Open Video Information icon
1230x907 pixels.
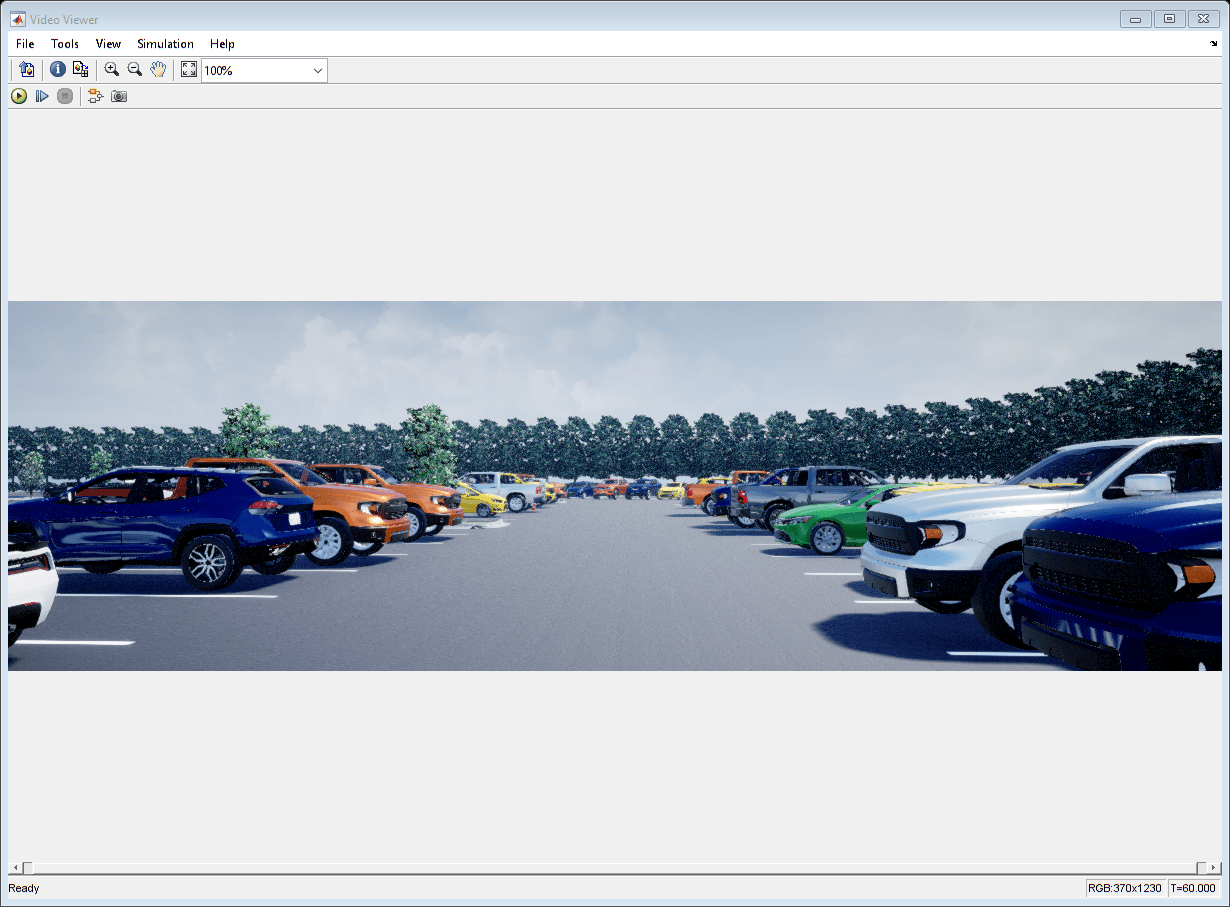click(x=57, y=70)
